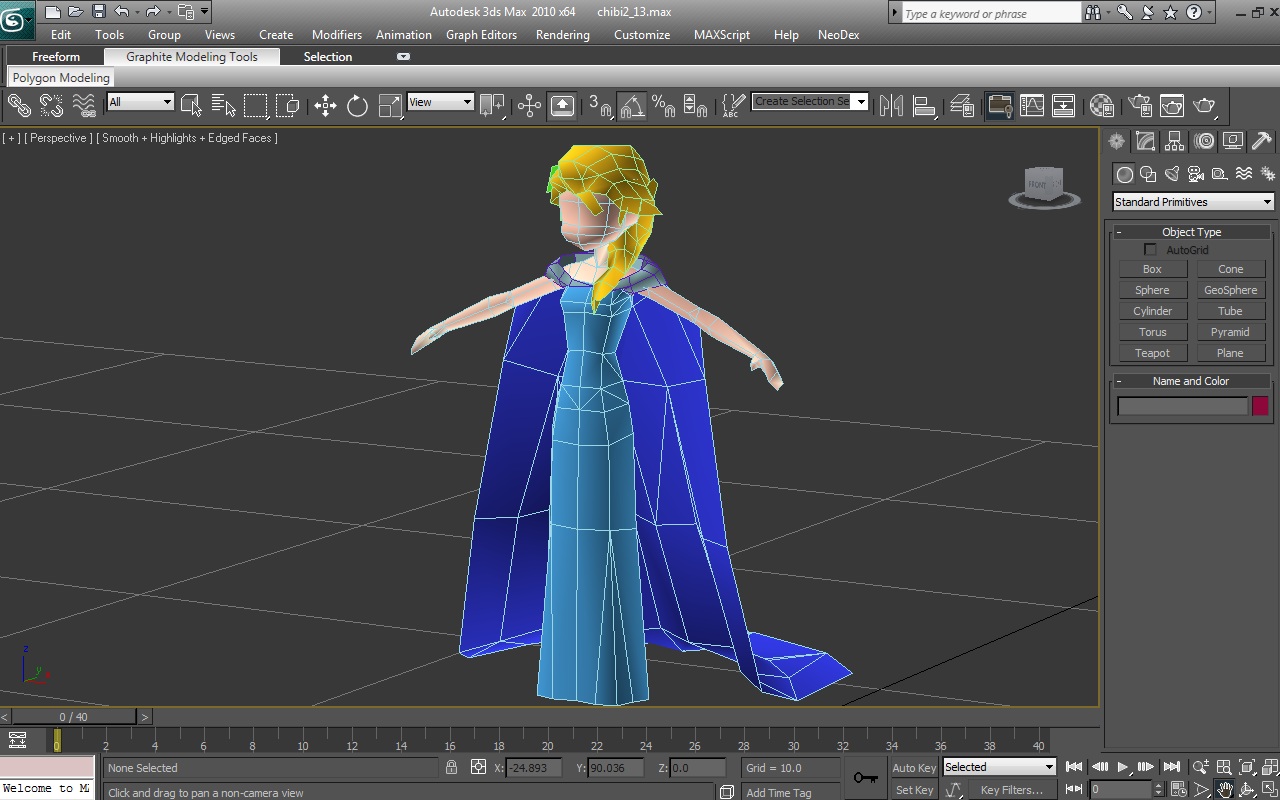
Task: Click the Render Production teapot
Action: [x=1204, y=105]
